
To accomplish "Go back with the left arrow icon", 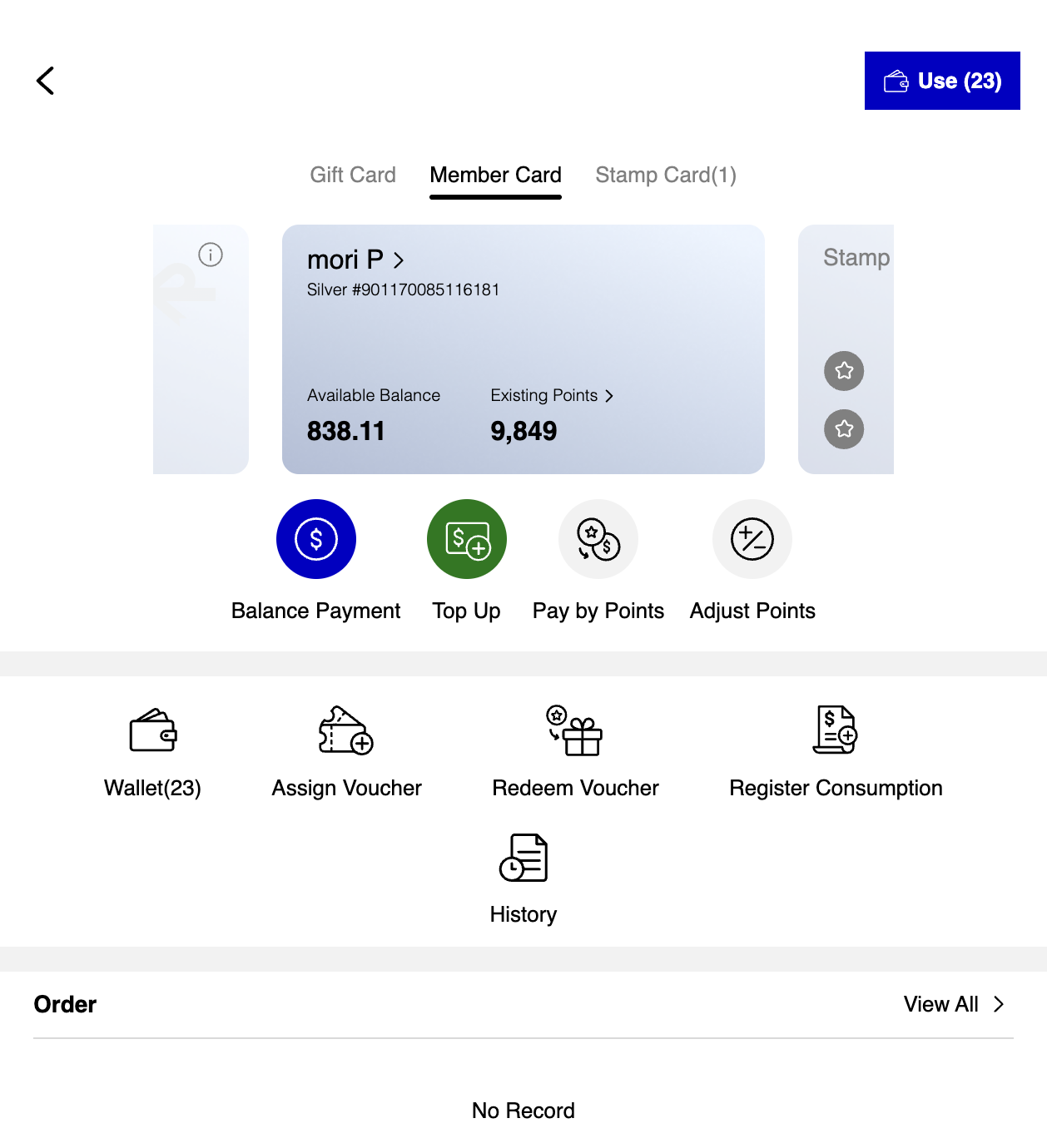I will [x=46, y=81].
